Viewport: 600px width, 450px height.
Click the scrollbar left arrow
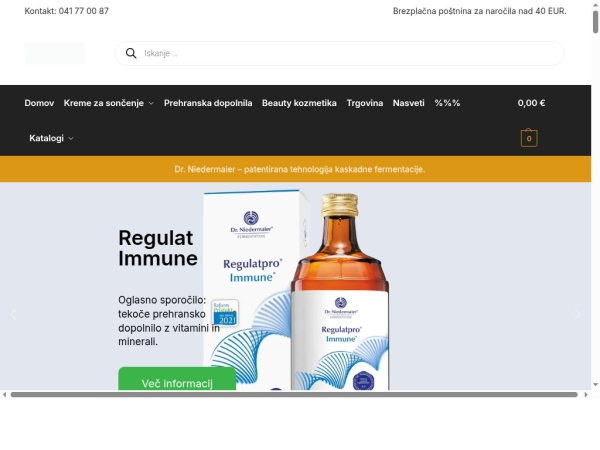click(x=4, y=395)
